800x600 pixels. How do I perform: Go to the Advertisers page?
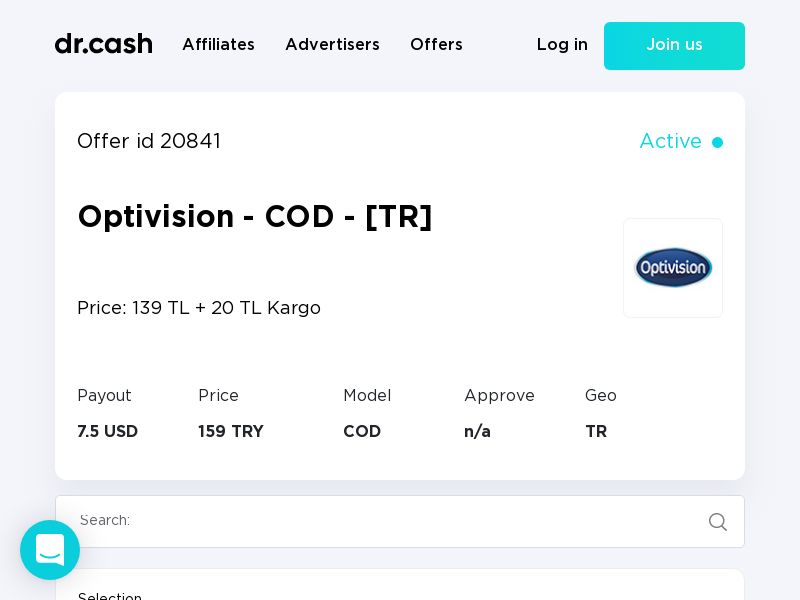coord(332,45)
